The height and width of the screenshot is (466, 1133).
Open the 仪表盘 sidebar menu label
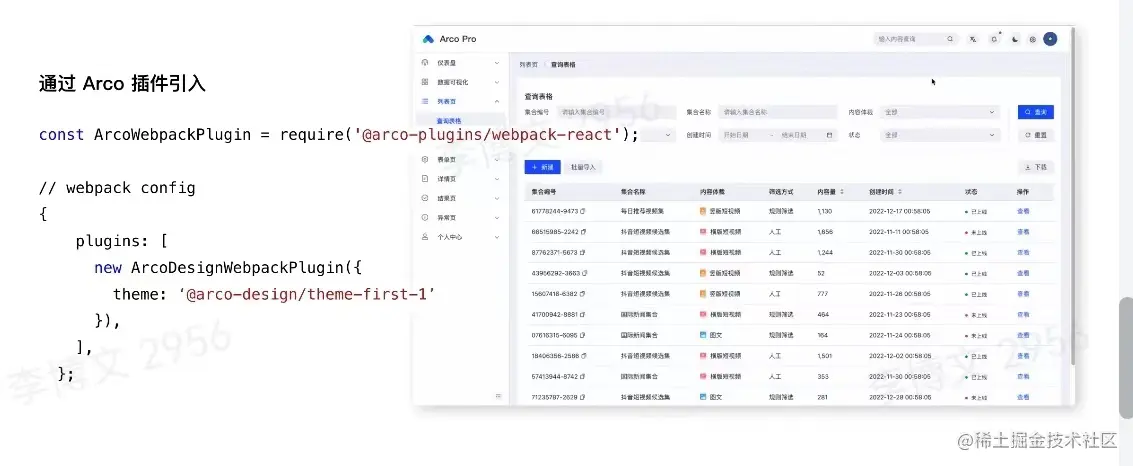click(447, 63)
